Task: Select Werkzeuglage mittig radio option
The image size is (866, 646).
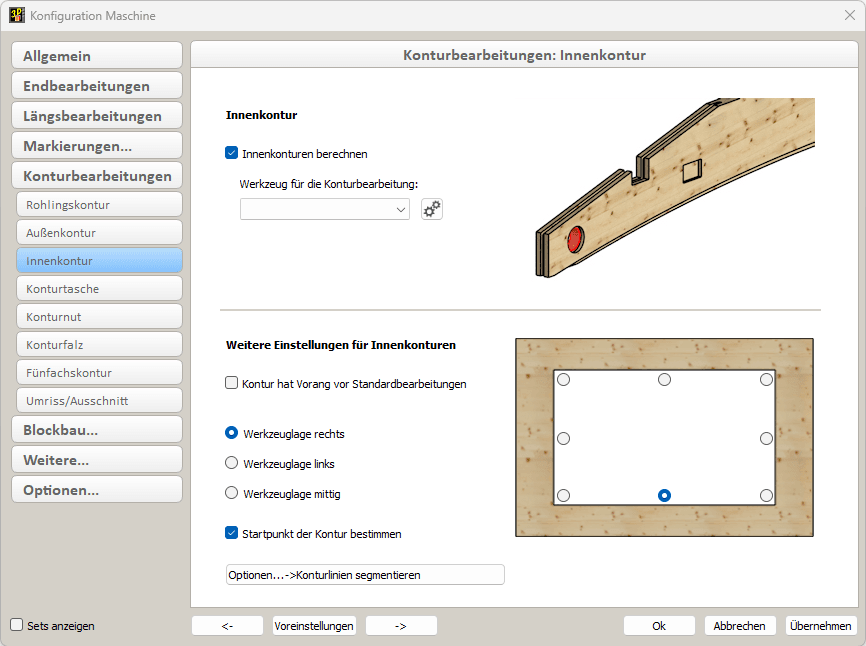Action: pyautogui.click(x=231, y=493)
